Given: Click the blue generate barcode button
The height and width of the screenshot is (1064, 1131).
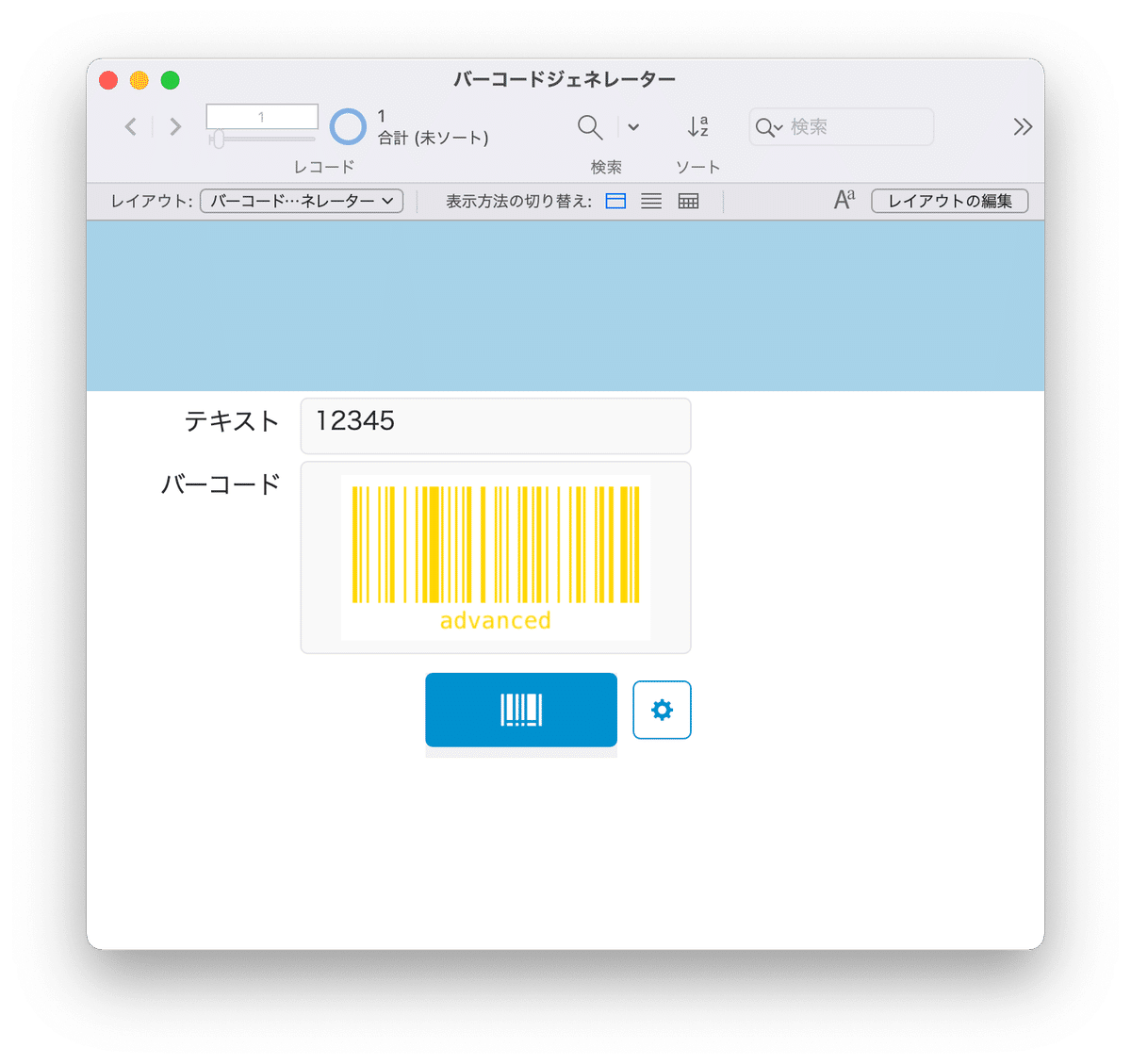Looking at the screenshot, I should [x=521, y=710].
